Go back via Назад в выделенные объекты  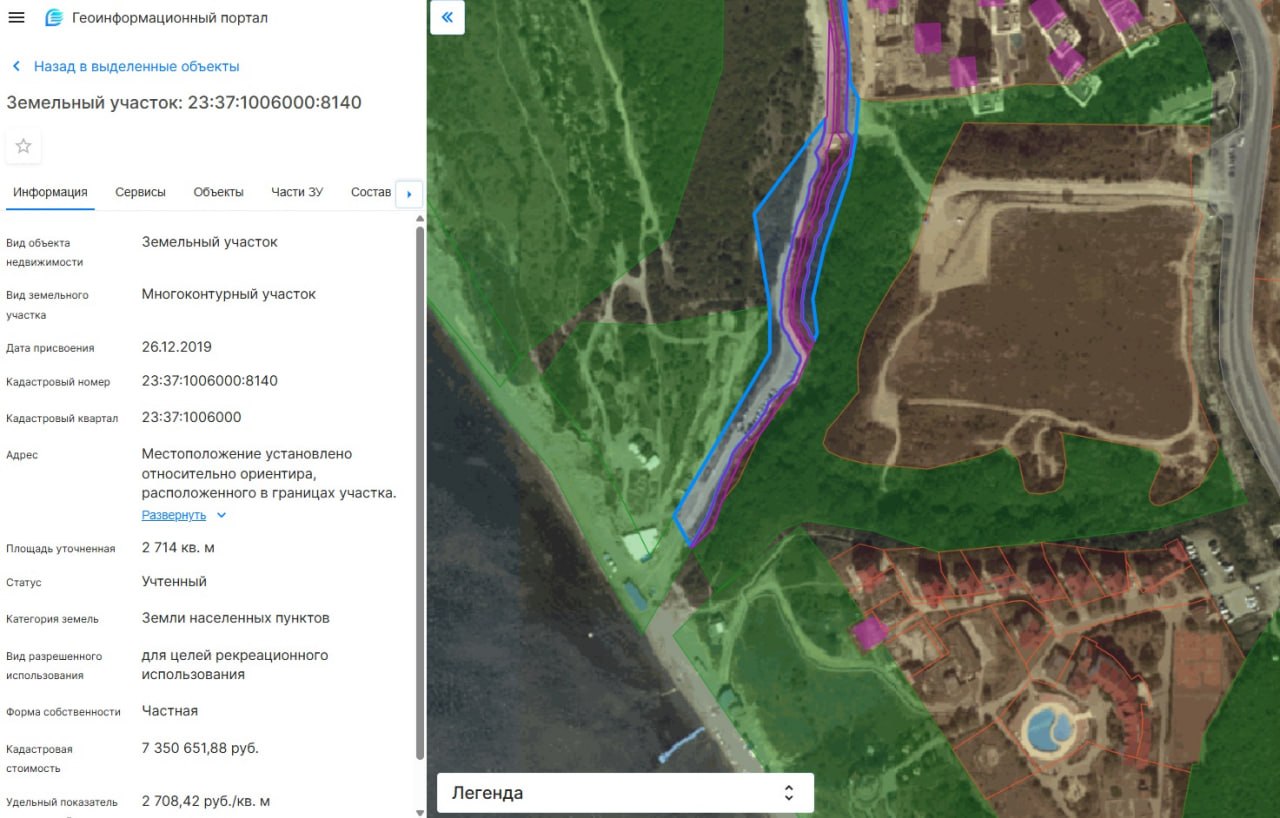pos(136,66)
